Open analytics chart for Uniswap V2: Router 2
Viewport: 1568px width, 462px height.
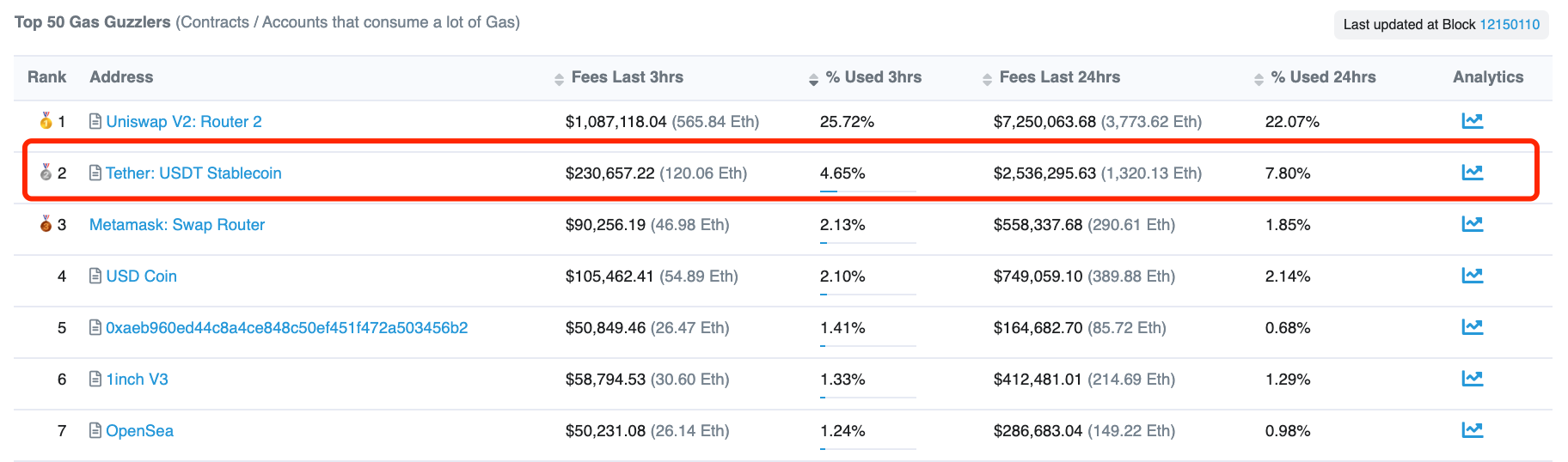coord(1472,121)
